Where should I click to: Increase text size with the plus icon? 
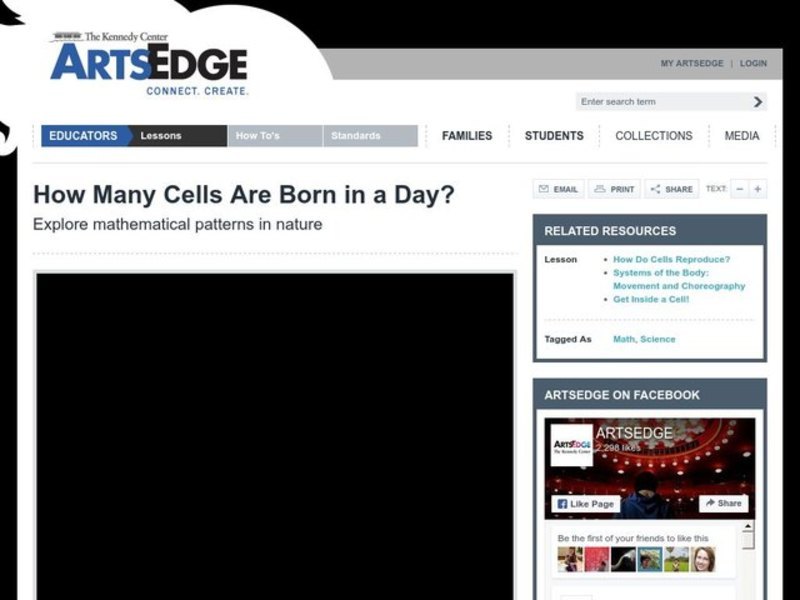(x=757, y=188)
